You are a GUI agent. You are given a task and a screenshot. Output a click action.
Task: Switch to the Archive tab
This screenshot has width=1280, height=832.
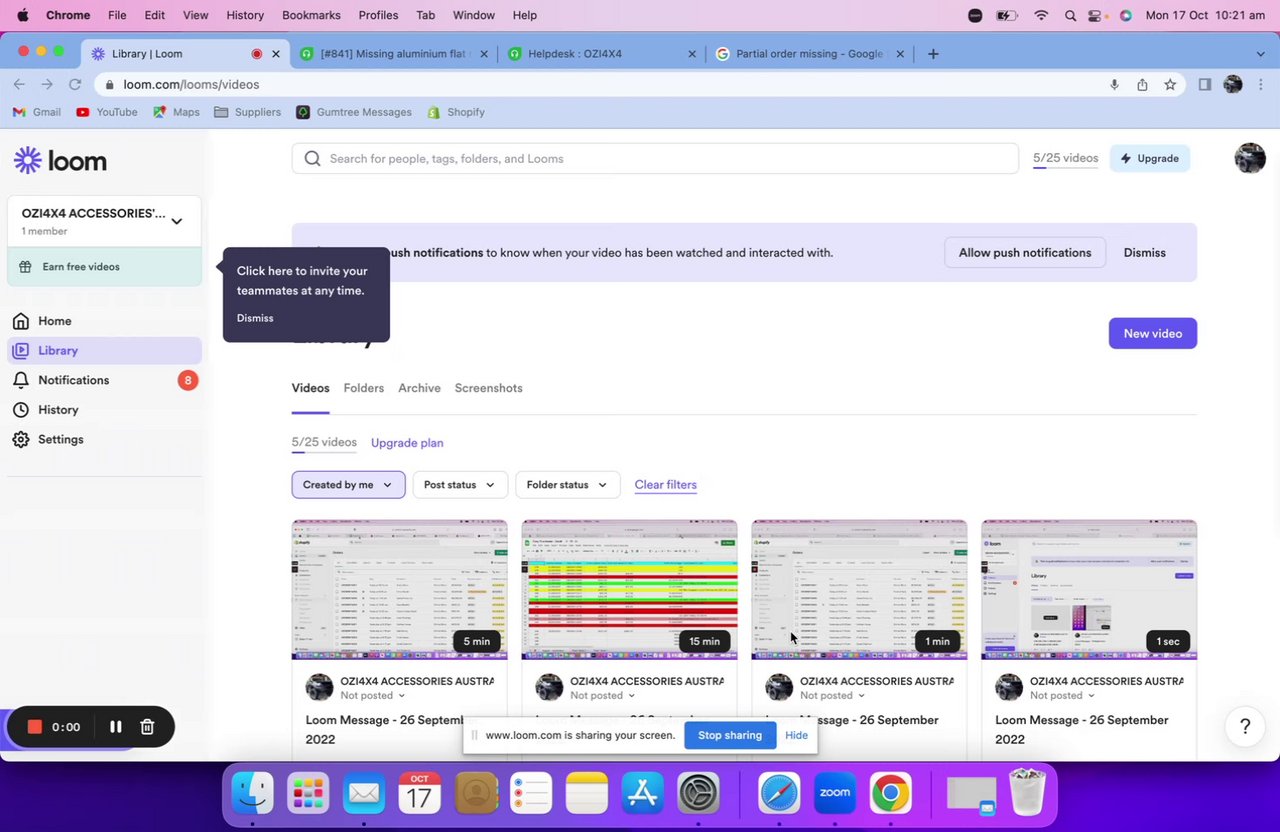click(419, 388)
